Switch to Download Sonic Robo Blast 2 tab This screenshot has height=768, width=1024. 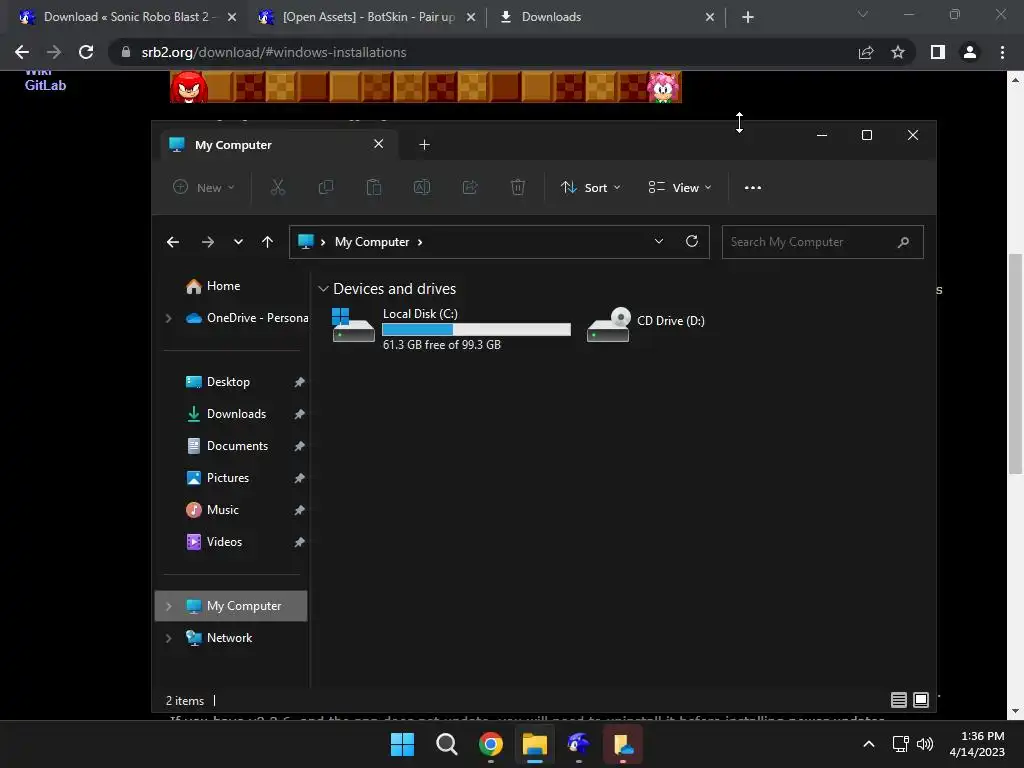[x=128, y=17]
